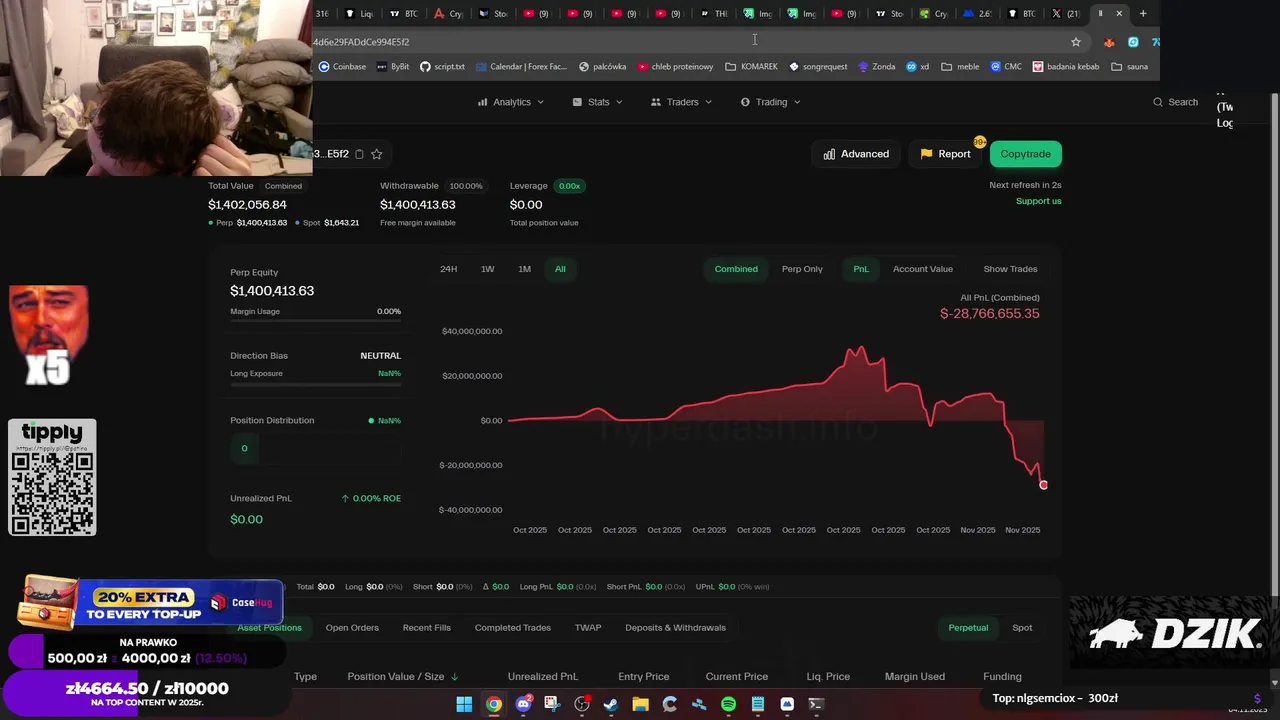Show PnL on the chart
This screenshot has width=1280, height=720.
tap(861, 269)
